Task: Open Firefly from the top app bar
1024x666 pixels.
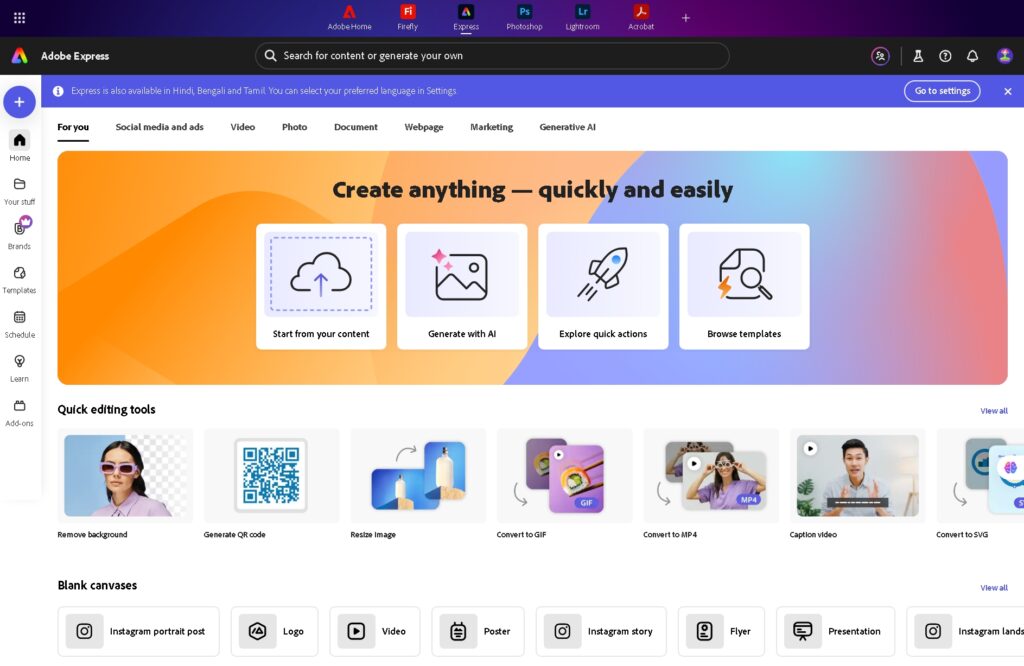Action: [x=407, y=16]
